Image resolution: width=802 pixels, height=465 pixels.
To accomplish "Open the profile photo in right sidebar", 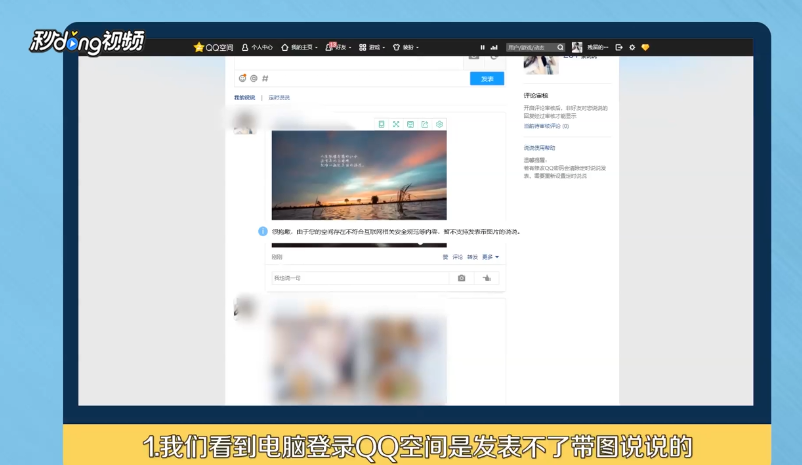I will (x=541, y=65).
